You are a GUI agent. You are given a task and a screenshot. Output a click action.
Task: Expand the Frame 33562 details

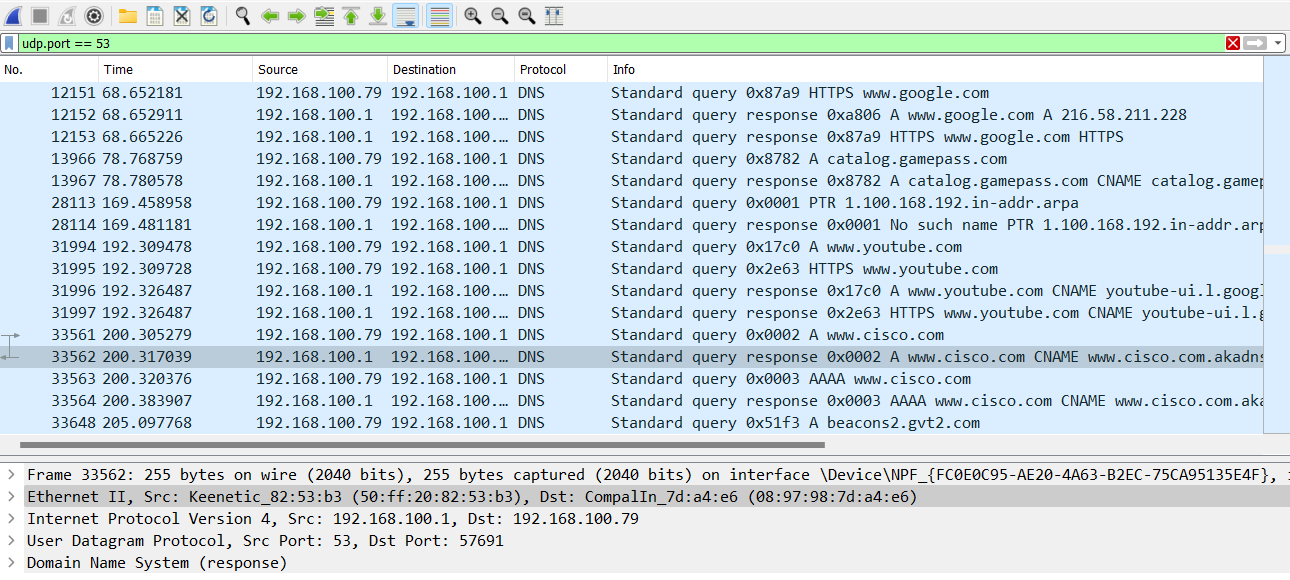(11, 475)
